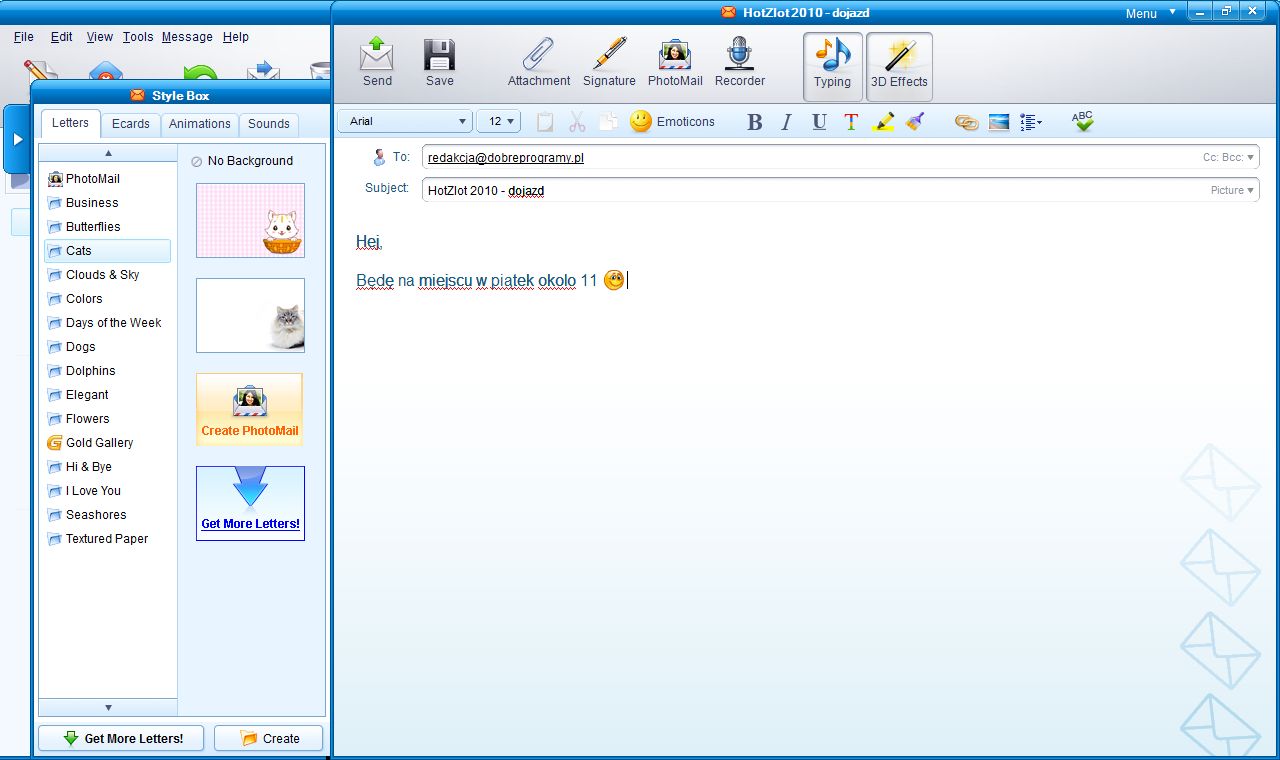This screenshot has height=760, width=1280.
Task: Insert a Signature
Action: [x=609, y=62]
